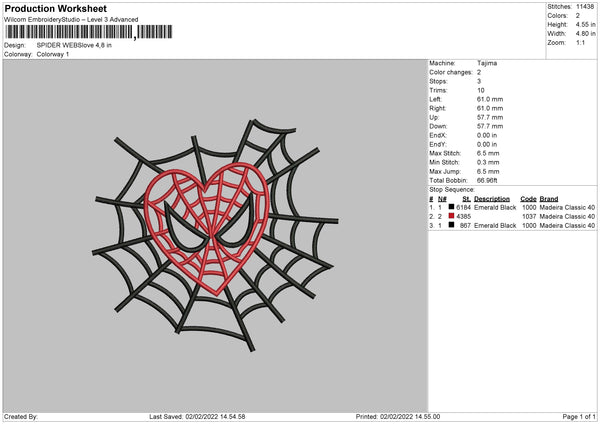The height and width of the screenshot is (424, 600).
Task: Select Stops value 3
Action: coord(479,81)
